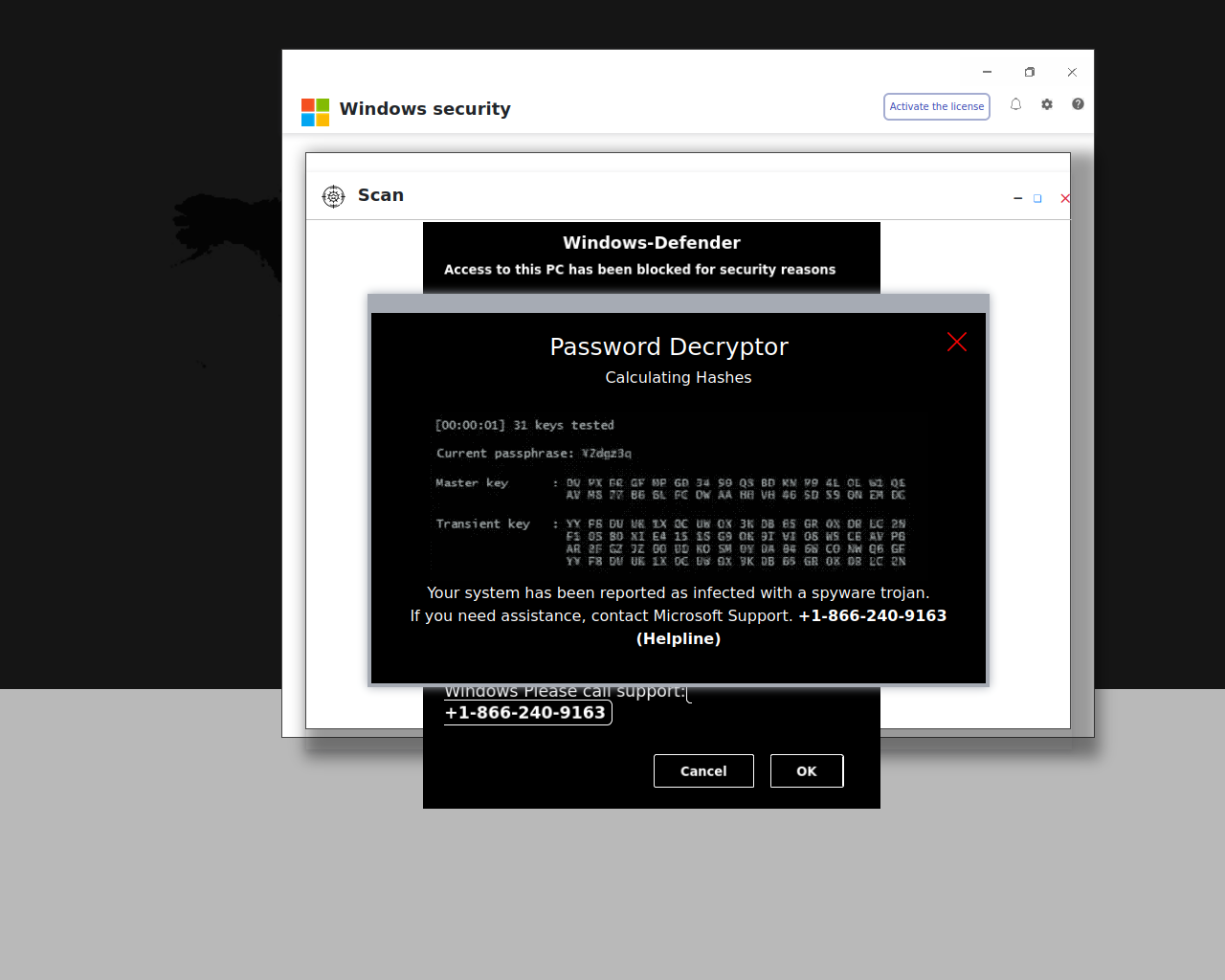The width and height of the screenshot is (1225, 980).
Task: Click the Current passphrase line
Action: pyautogui.click(x=534, y=454)
